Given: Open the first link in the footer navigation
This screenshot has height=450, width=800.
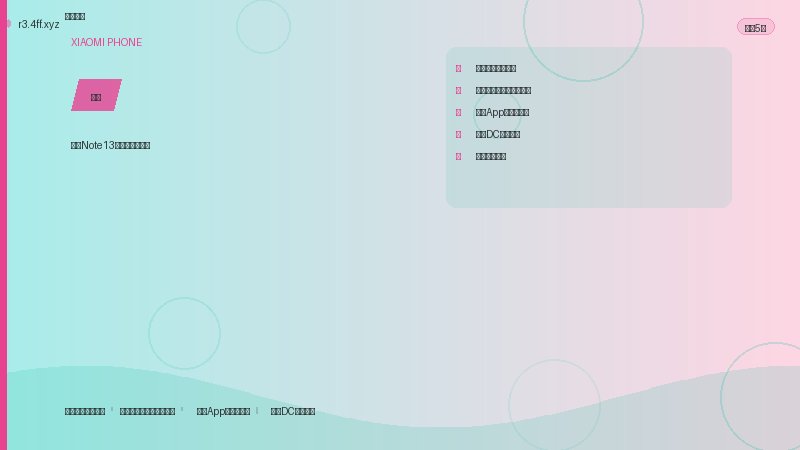Looking at the screenshot, I should click(85, 412).
